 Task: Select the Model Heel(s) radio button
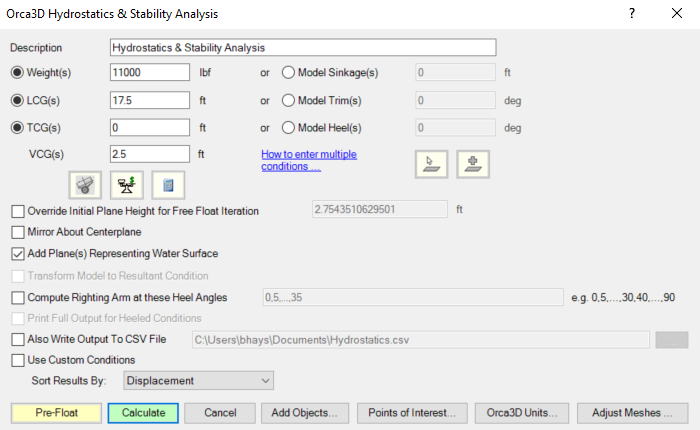[x=288, y=128]
